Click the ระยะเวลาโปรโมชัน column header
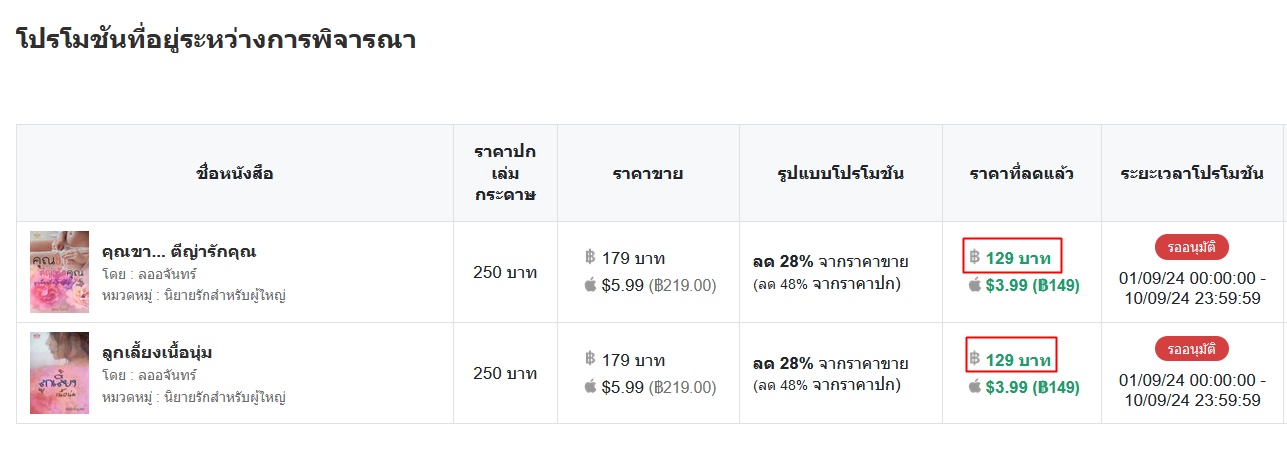The width and height of the screenshot is (1287, 474). [x=1192, y=173]
